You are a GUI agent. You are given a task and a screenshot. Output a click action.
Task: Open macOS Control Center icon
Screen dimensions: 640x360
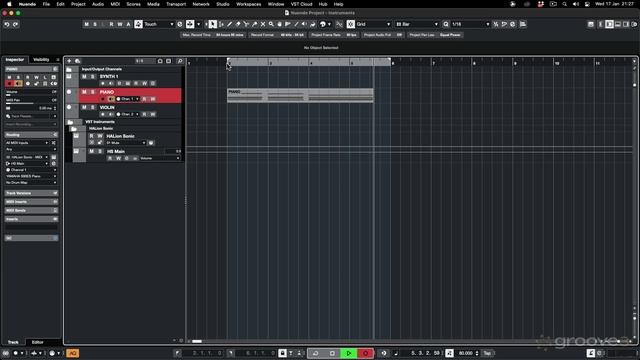(x=587, y=4)
